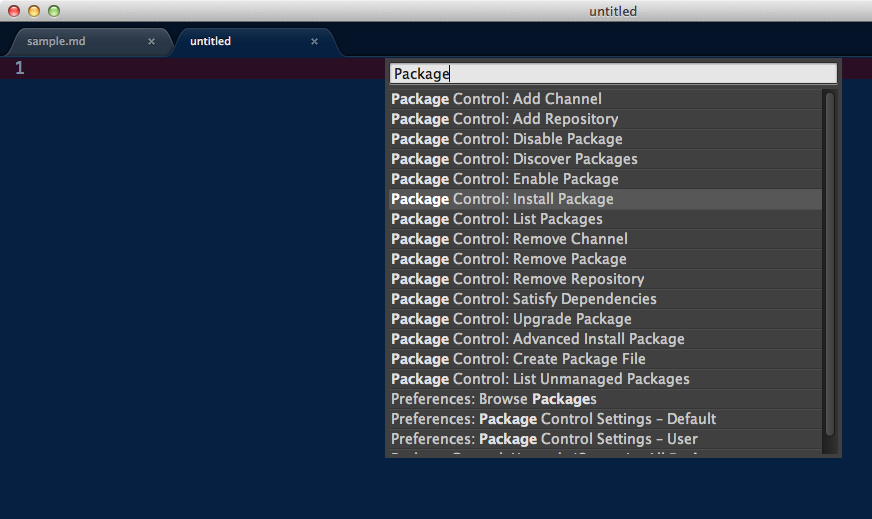The width and height of the screenshot is (872, 519).
Task: Select Package Control: Satisfy Dependencies
Action: 605,299
